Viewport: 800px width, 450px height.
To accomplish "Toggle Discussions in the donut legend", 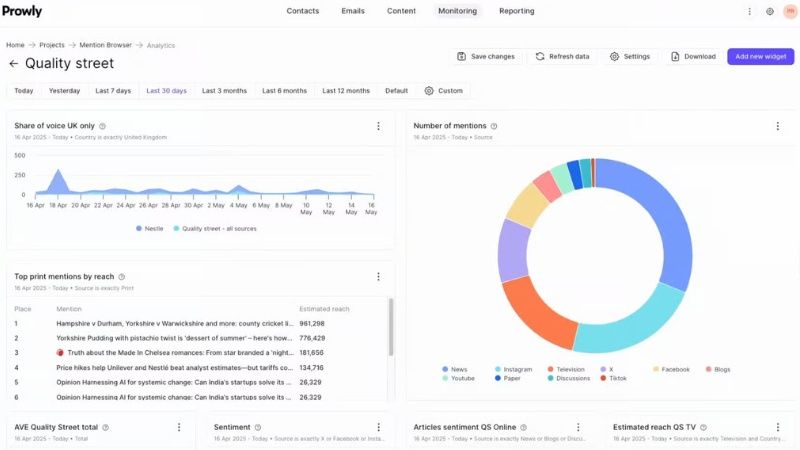I will [569, 379].
